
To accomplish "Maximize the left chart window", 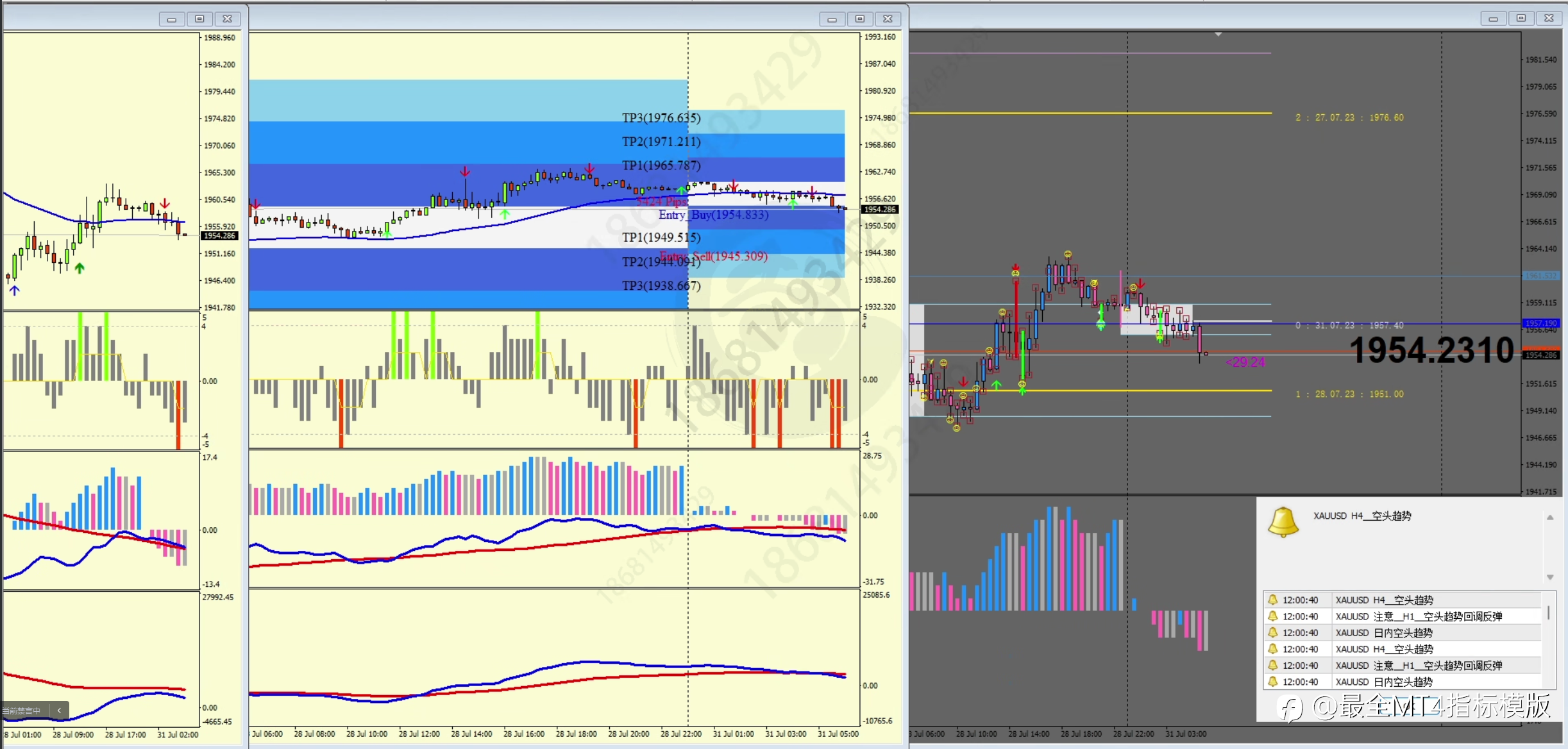I will [x=199, y=19].
